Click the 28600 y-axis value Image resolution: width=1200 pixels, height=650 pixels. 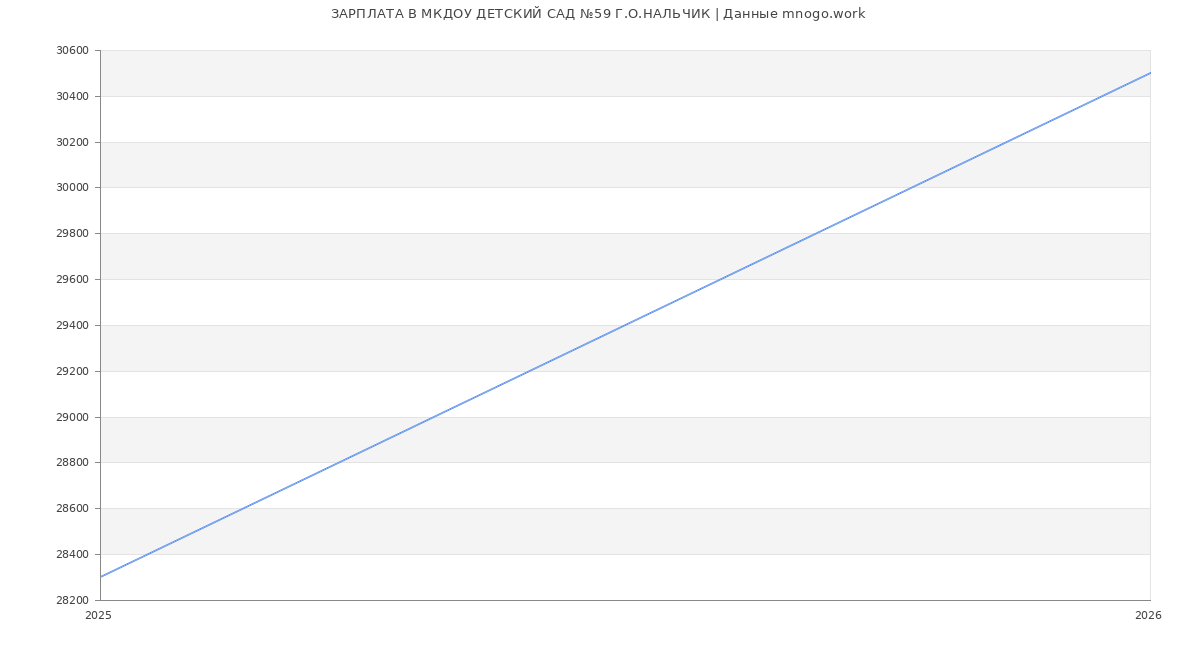(72, 509)
